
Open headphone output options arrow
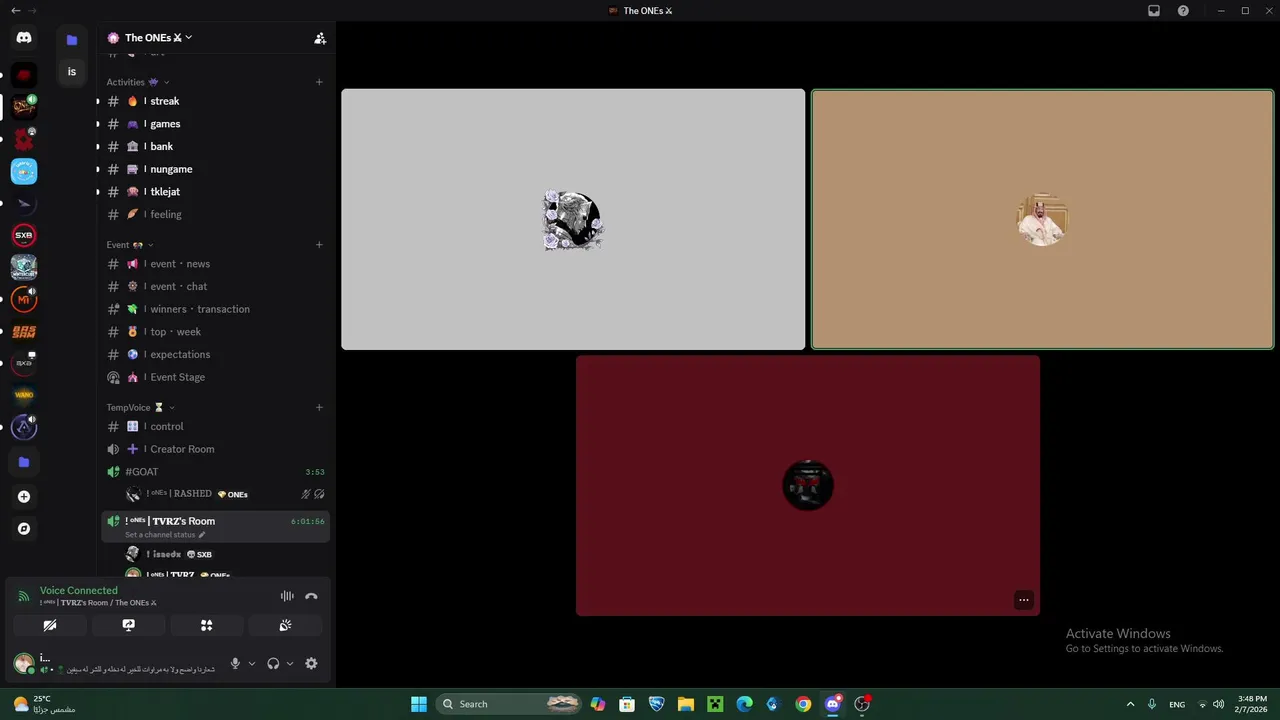[x=290, y=663]
